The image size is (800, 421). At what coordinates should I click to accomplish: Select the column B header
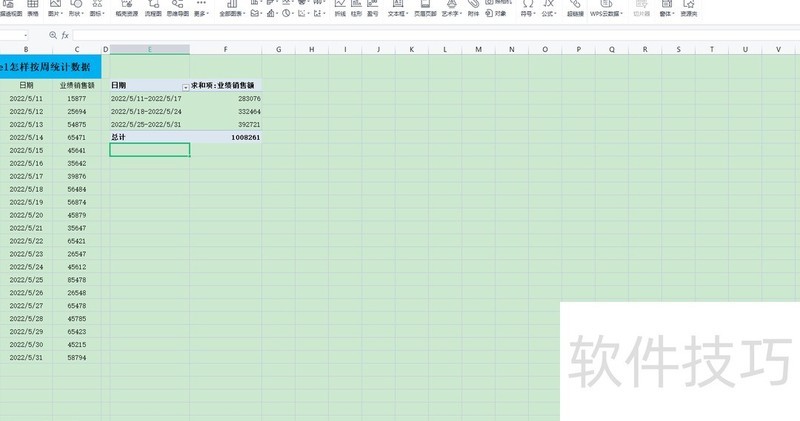click(26, 49)
